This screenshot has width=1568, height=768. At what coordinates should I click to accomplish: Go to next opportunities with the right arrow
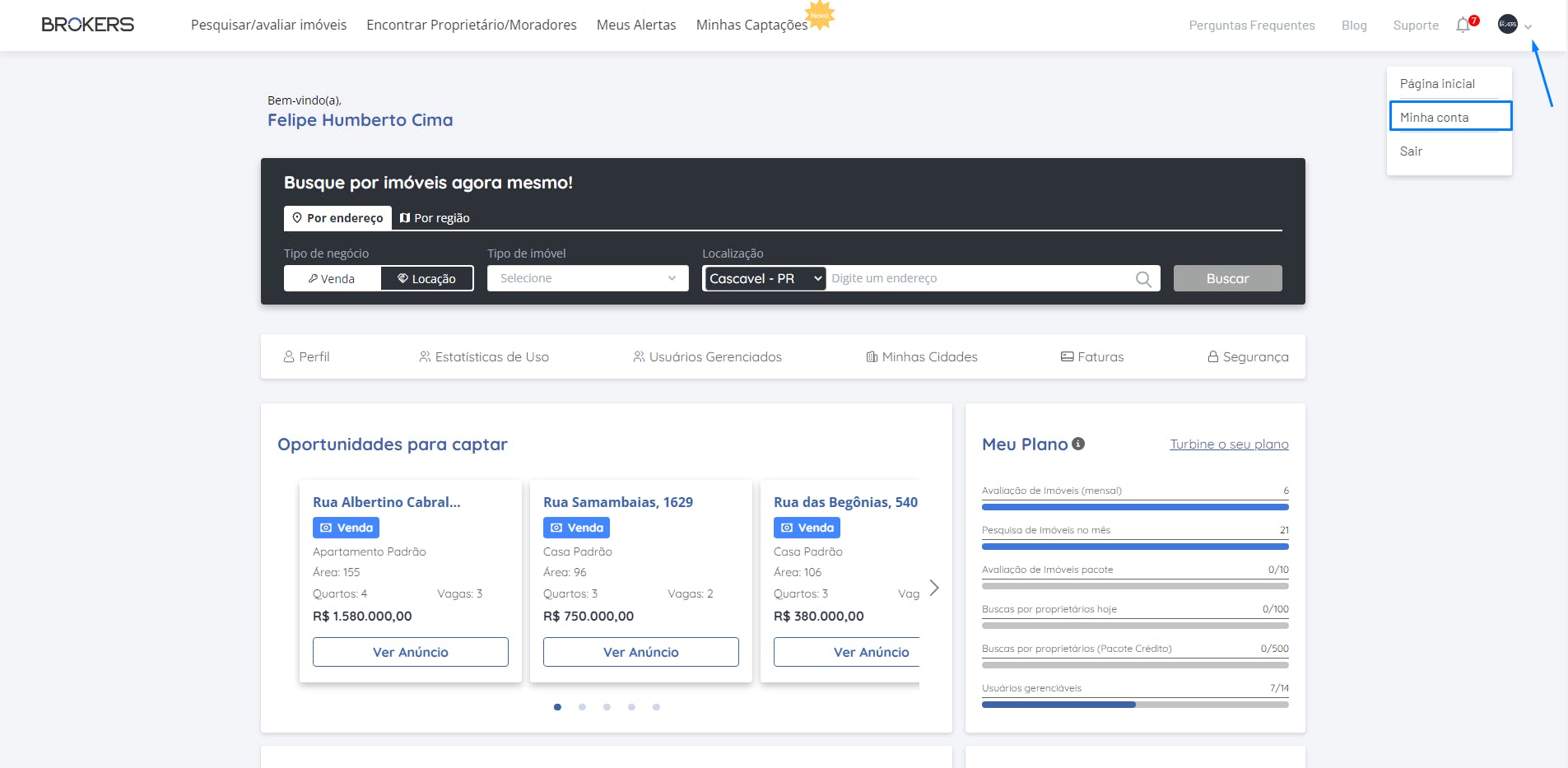pyautogui.click(x=934, y=588)
